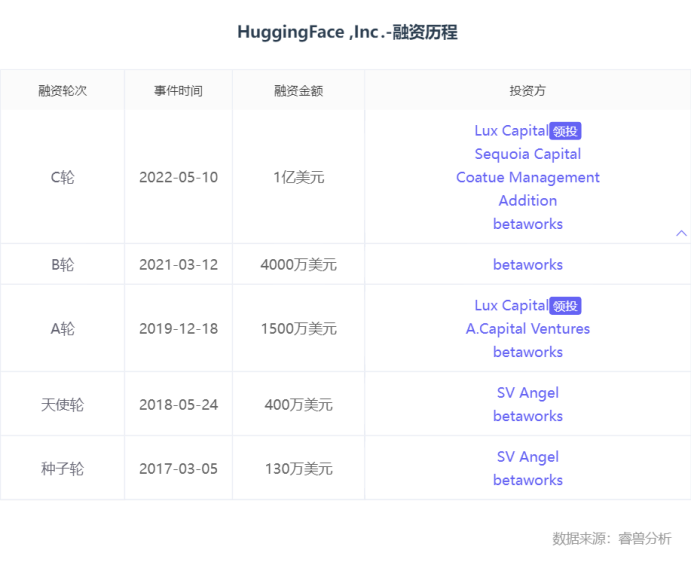692x575 pixels.
Task: Open A.Capital Ventures investor link
Action: [x=528, y=329]
